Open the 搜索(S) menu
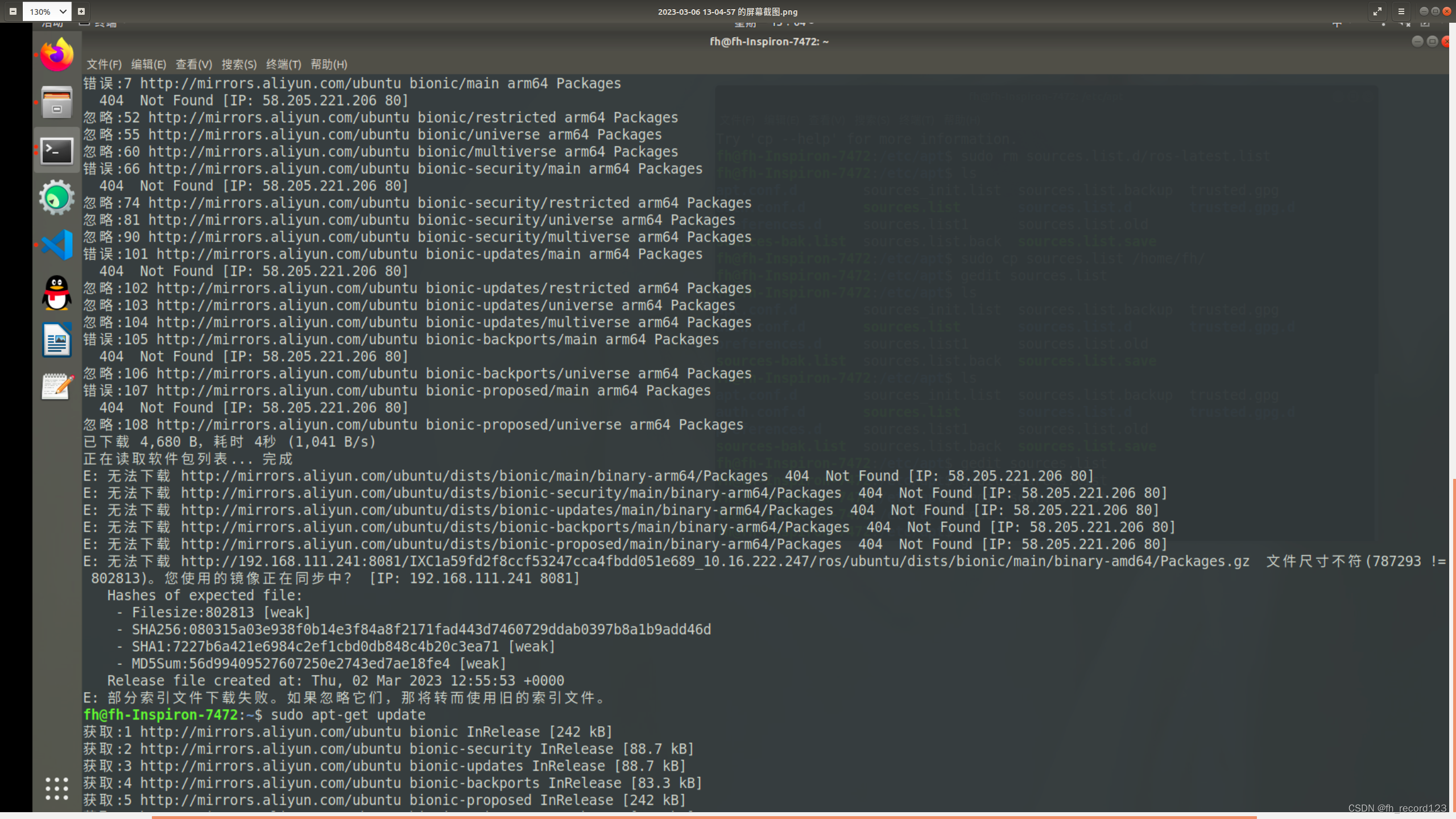 pos(239,64)
